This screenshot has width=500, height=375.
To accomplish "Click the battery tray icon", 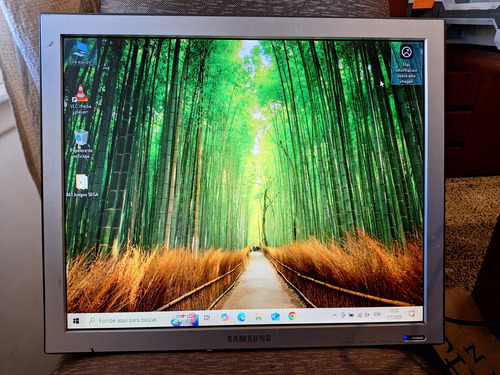I will coord(351,315).
